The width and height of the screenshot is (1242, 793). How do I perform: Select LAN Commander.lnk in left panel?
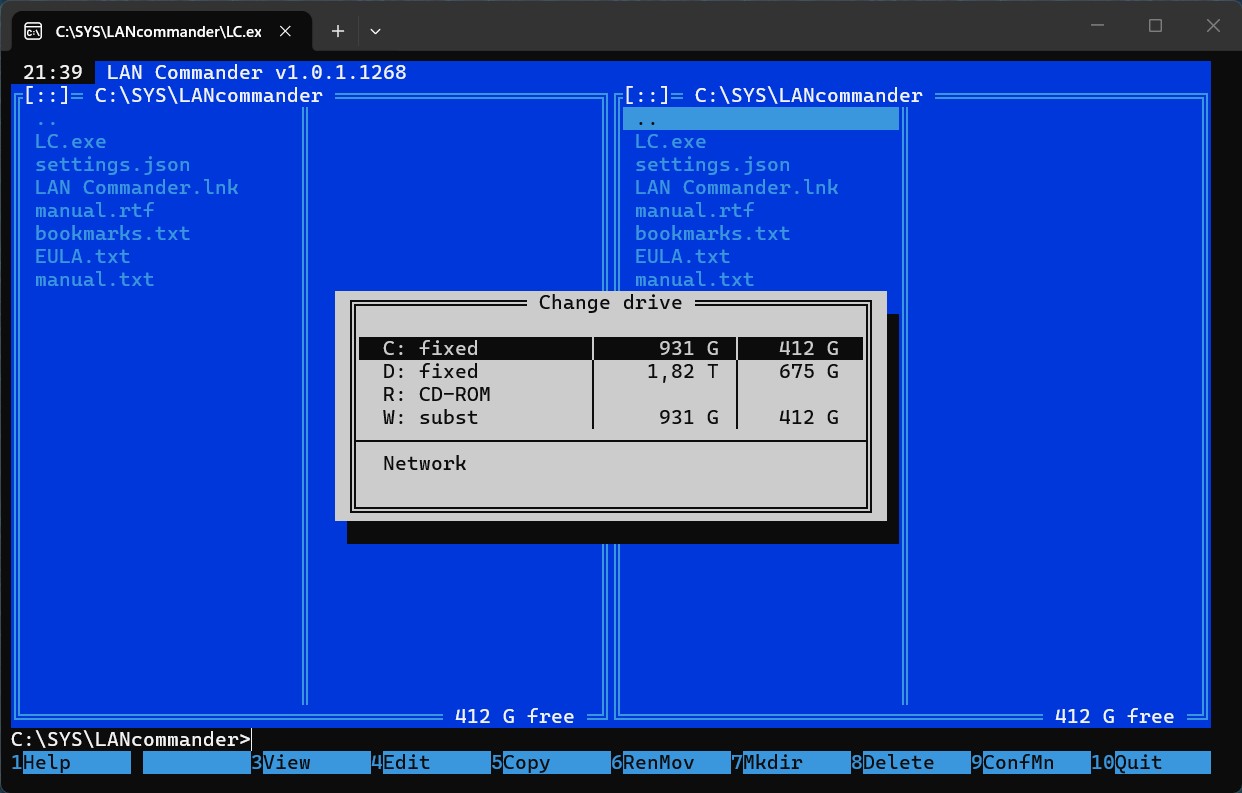coord(137,188)
